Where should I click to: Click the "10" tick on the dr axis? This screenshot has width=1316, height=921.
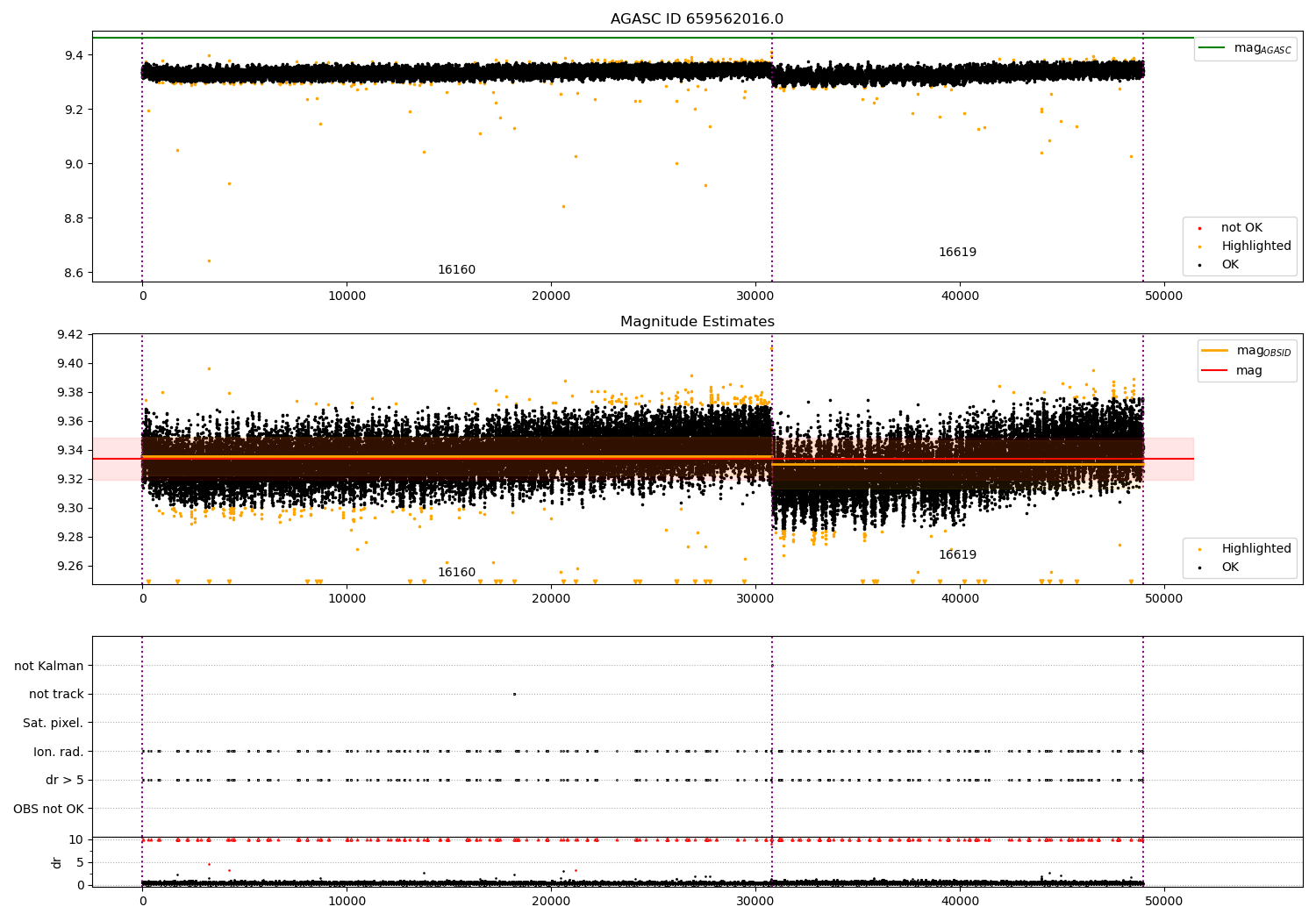click(x=76, y=839)
